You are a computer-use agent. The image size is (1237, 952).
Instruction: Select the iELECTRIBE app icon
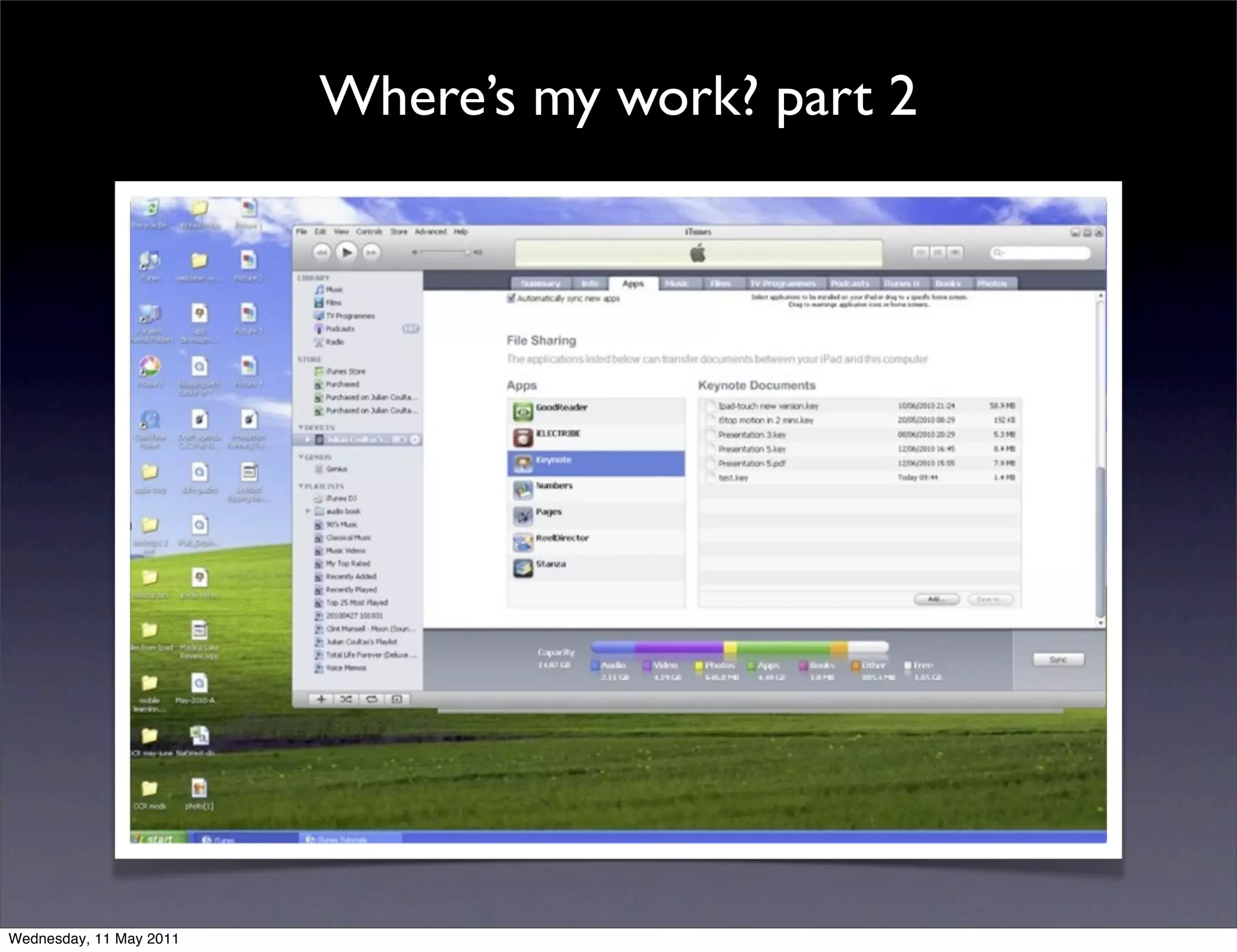click(x=522, y=437)
